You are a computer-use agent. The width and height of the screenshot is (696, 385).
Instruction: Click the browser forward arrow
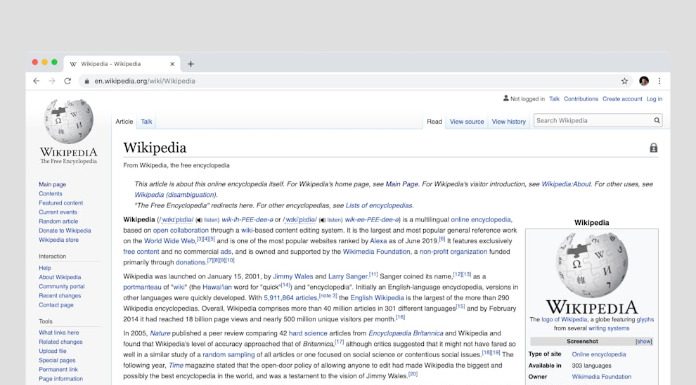(x=52, y=81)
